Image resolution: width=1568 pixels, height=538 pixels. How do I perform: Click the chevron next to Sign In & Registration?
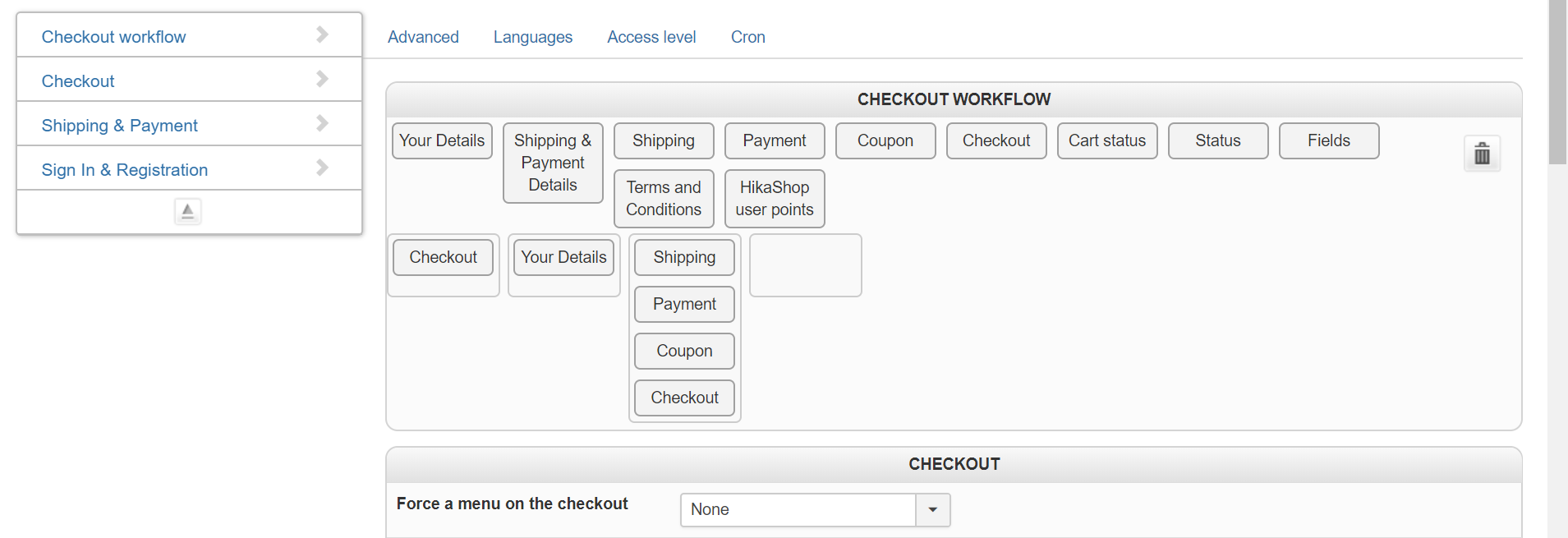[x=322, y=168]
